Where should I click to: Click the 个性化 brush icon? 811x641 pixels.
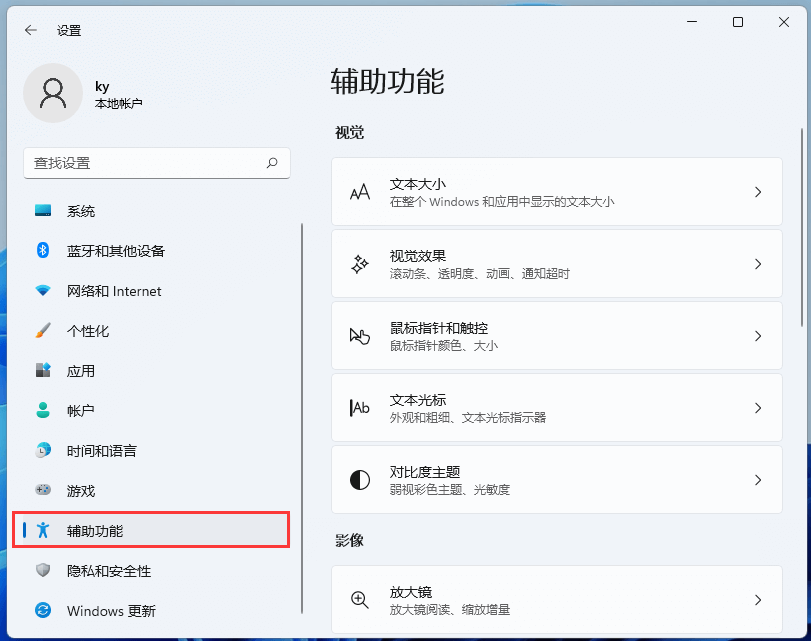pyautogui.click(x=43, y=331)
